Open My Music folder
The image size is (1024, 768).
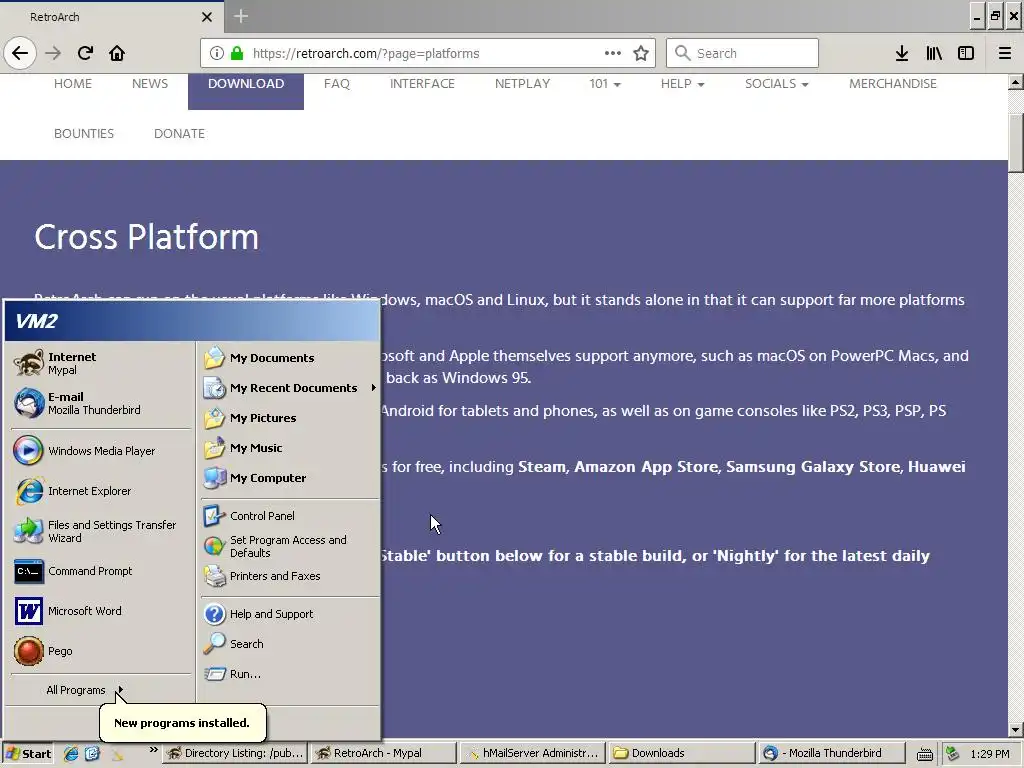coord(290,448)
